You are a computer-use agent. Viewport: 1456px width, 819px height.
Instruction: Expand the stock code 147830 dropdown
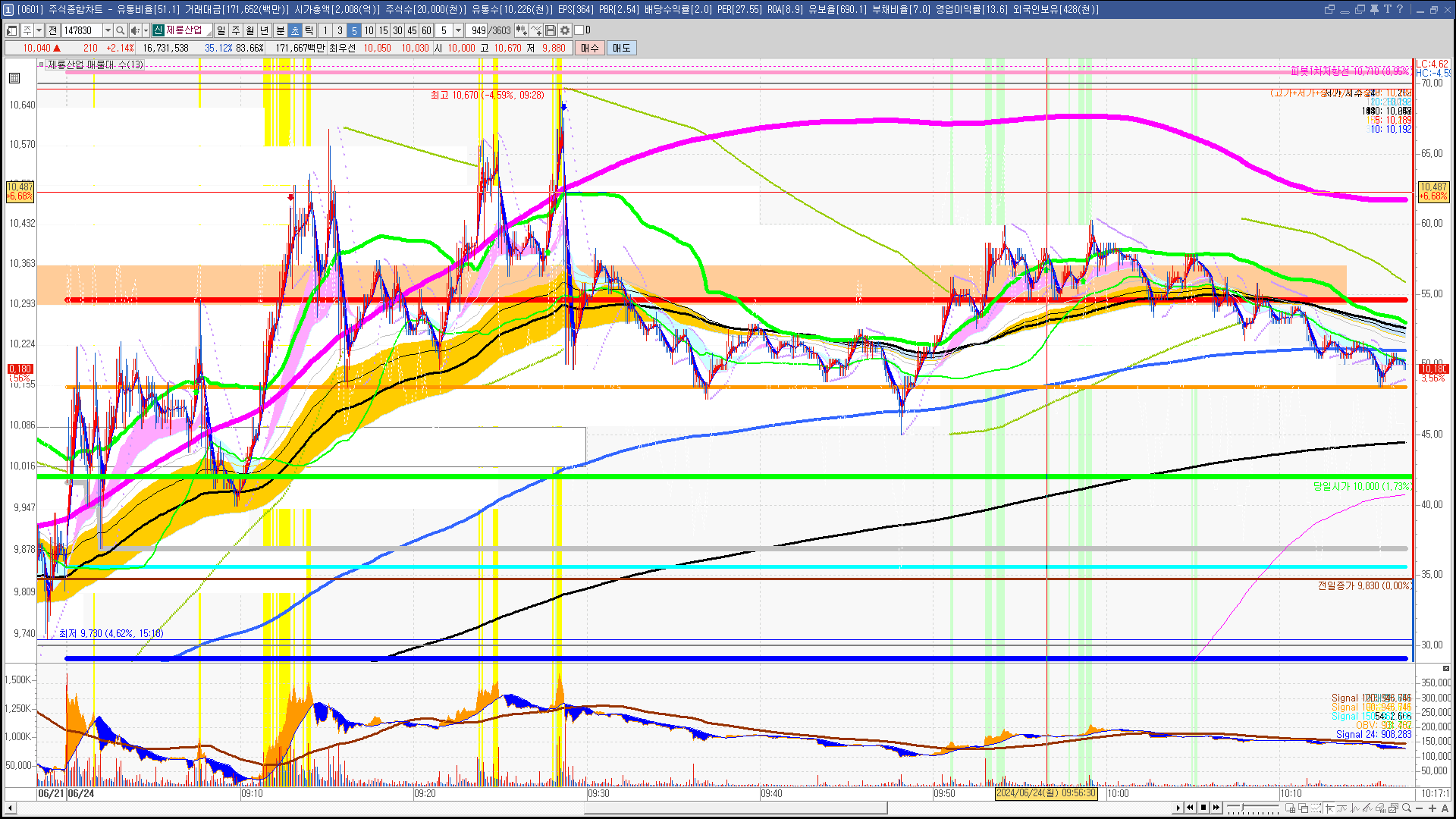coord(108,30)
